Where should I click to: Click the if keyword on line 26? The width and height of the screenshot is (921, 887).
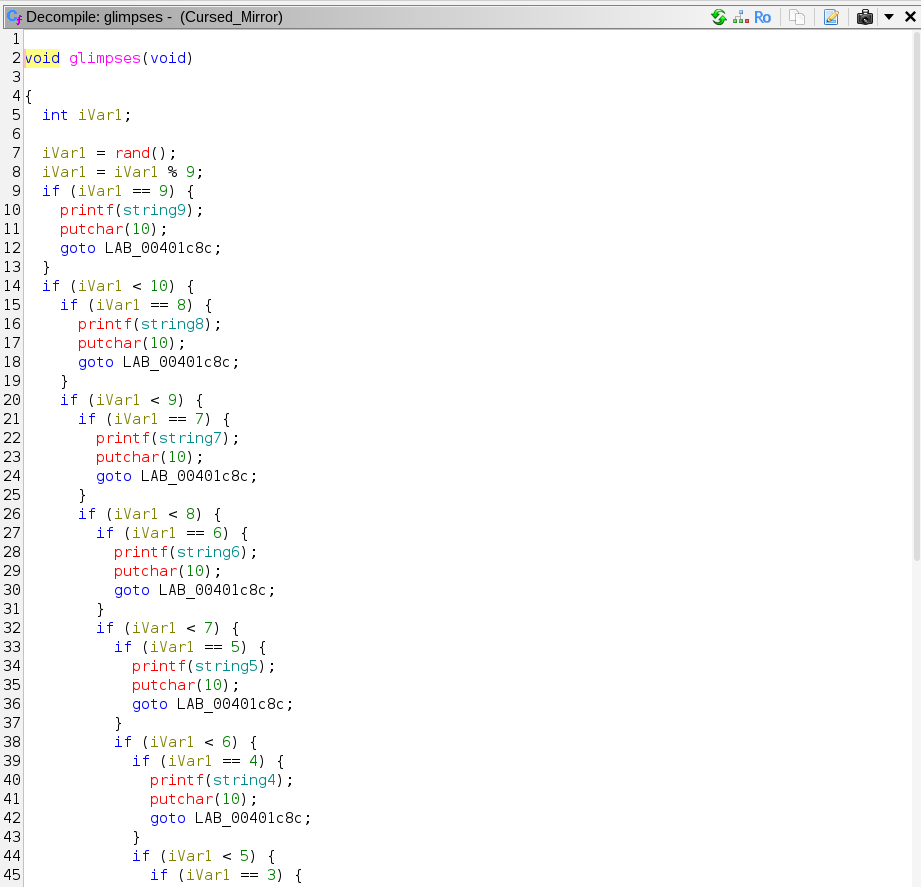pyautogui.click(x=87, y=514)
